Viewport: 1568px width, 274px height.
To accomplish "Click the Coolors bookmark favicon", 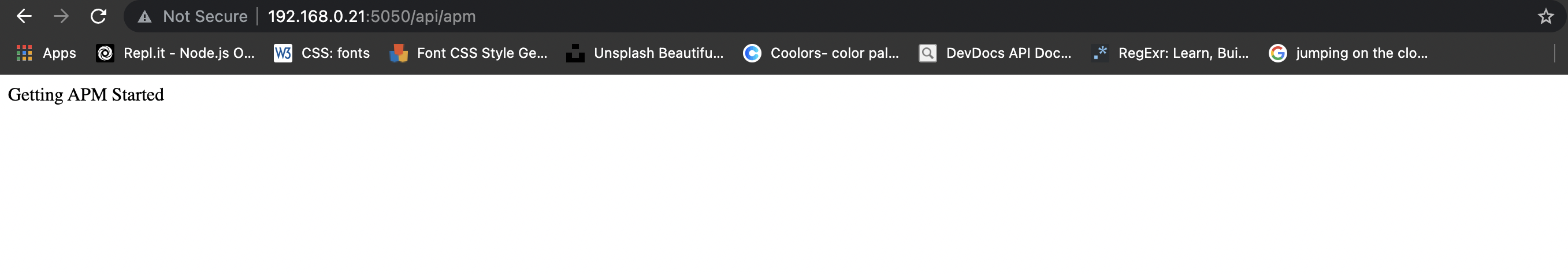I will tap(752, 54).
